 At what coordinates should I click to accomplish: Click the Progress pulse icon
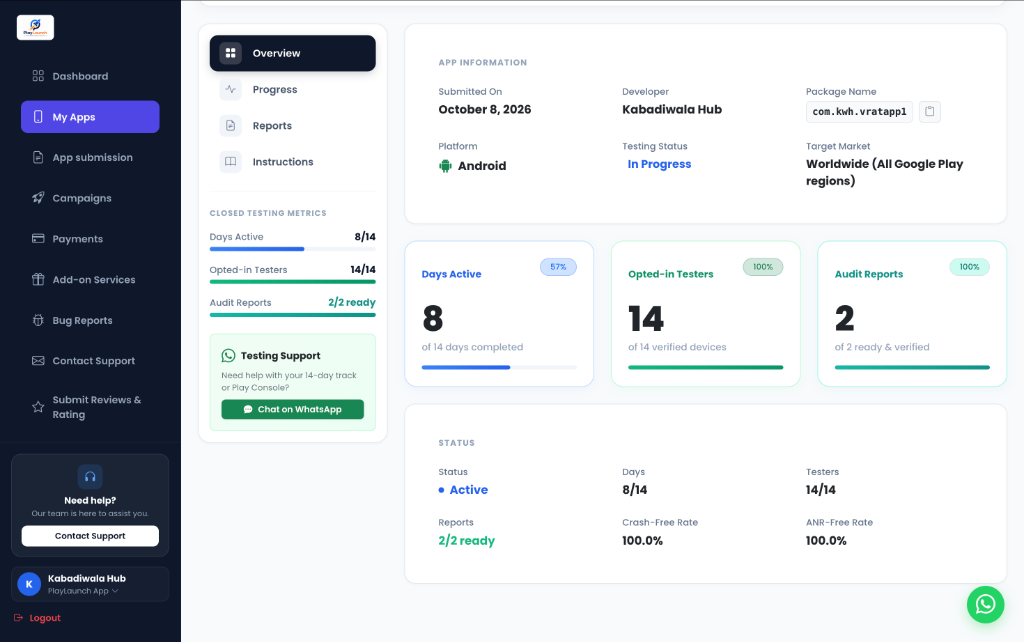(231, 89)
